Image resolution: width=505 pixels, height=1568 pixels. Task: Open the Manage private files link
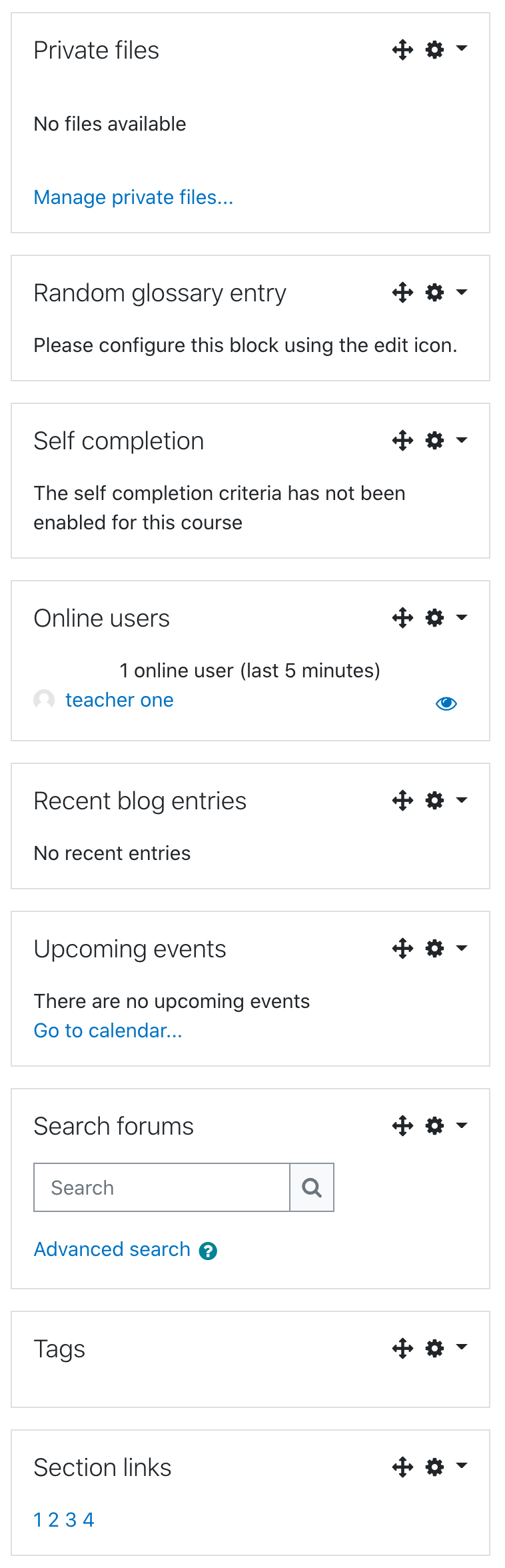[x=133, y=197]
